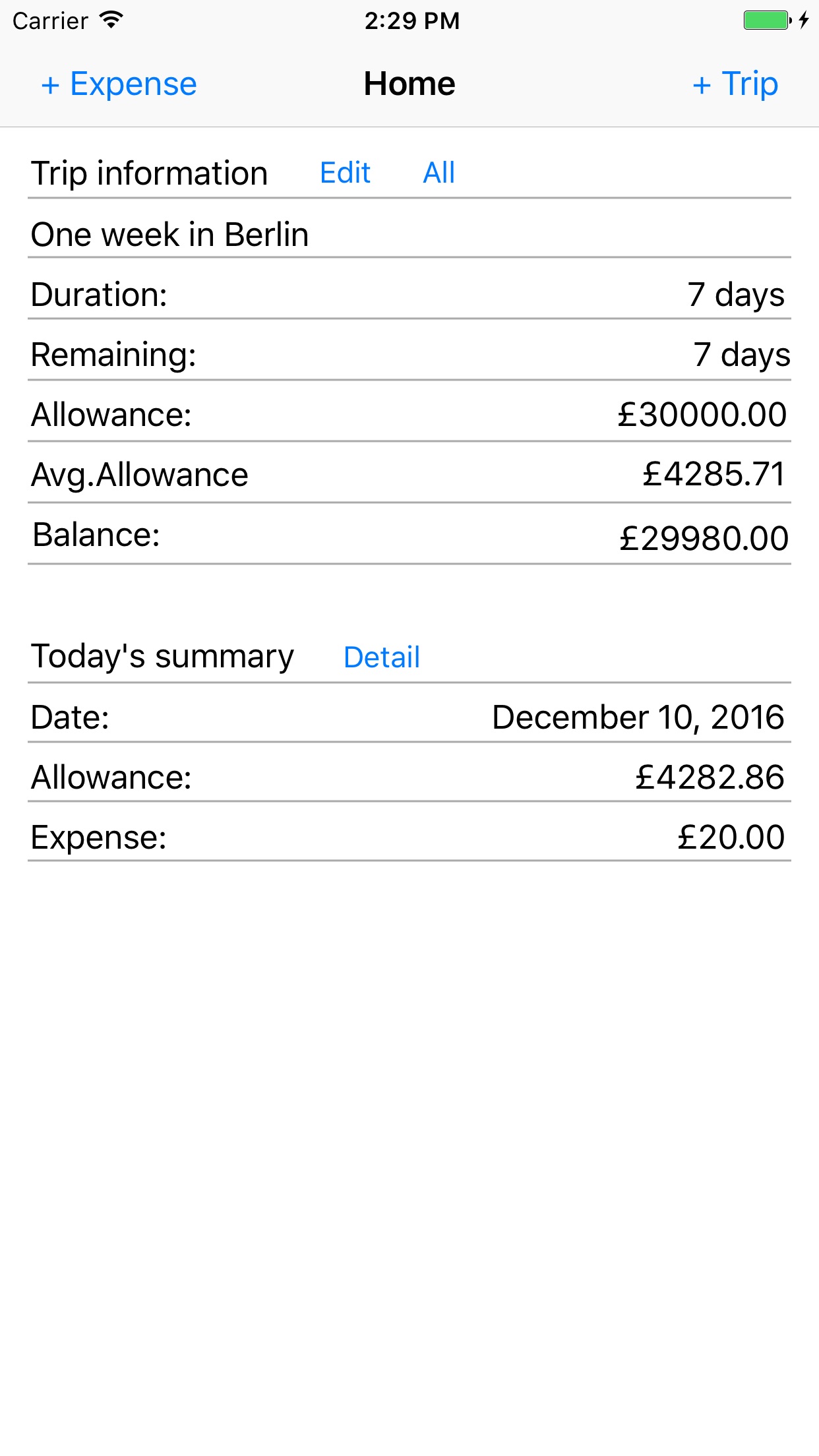
Task: Tap the + Expense button
Action: 119,84
